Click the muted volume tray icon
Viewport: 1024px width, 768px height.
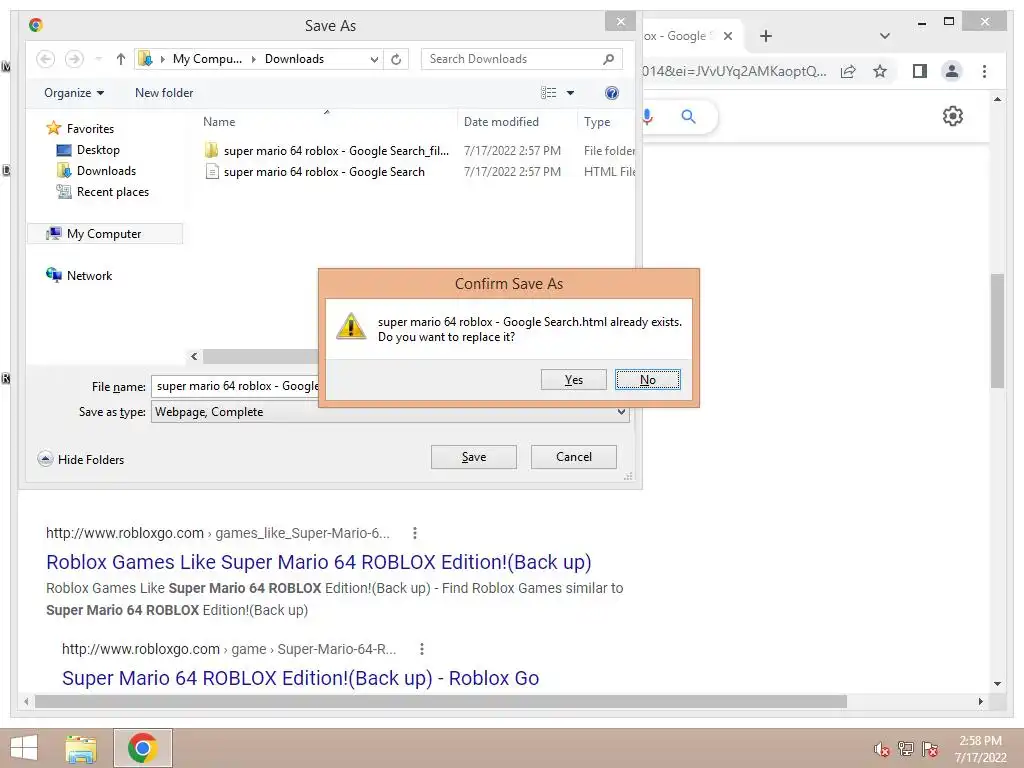point(882,749)
